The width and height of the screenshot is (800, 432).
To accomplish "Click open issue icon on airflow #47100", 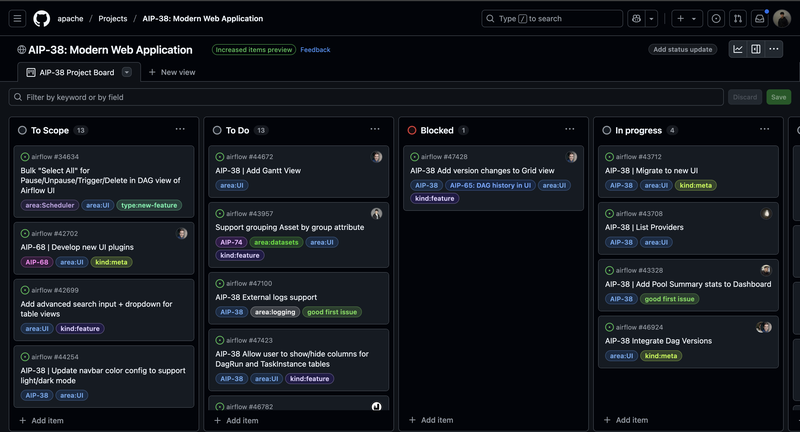I will pyautogui.click(x=220, y=284).
